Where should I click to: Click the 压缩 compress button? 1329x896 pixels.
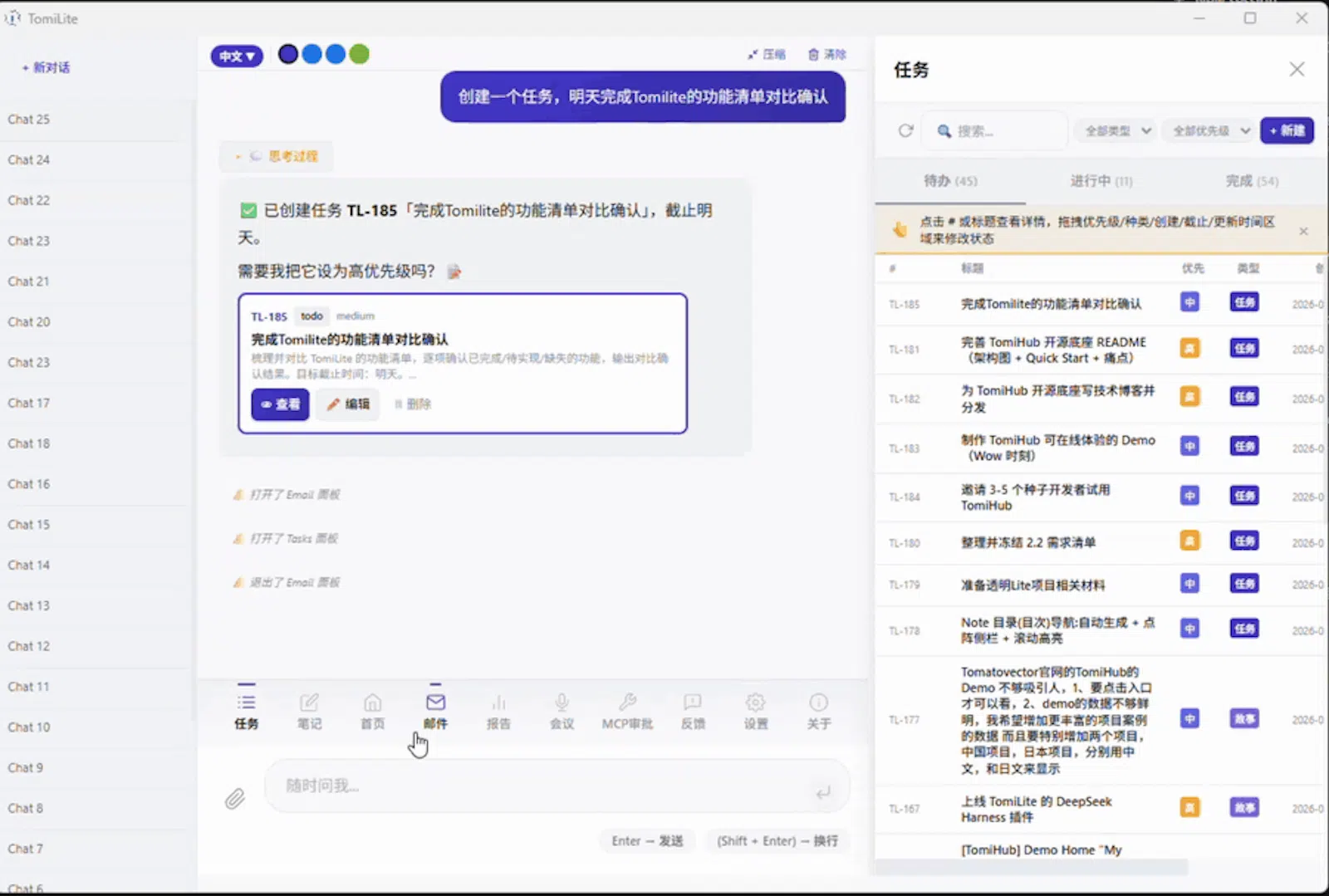click(x=766, y=55)
